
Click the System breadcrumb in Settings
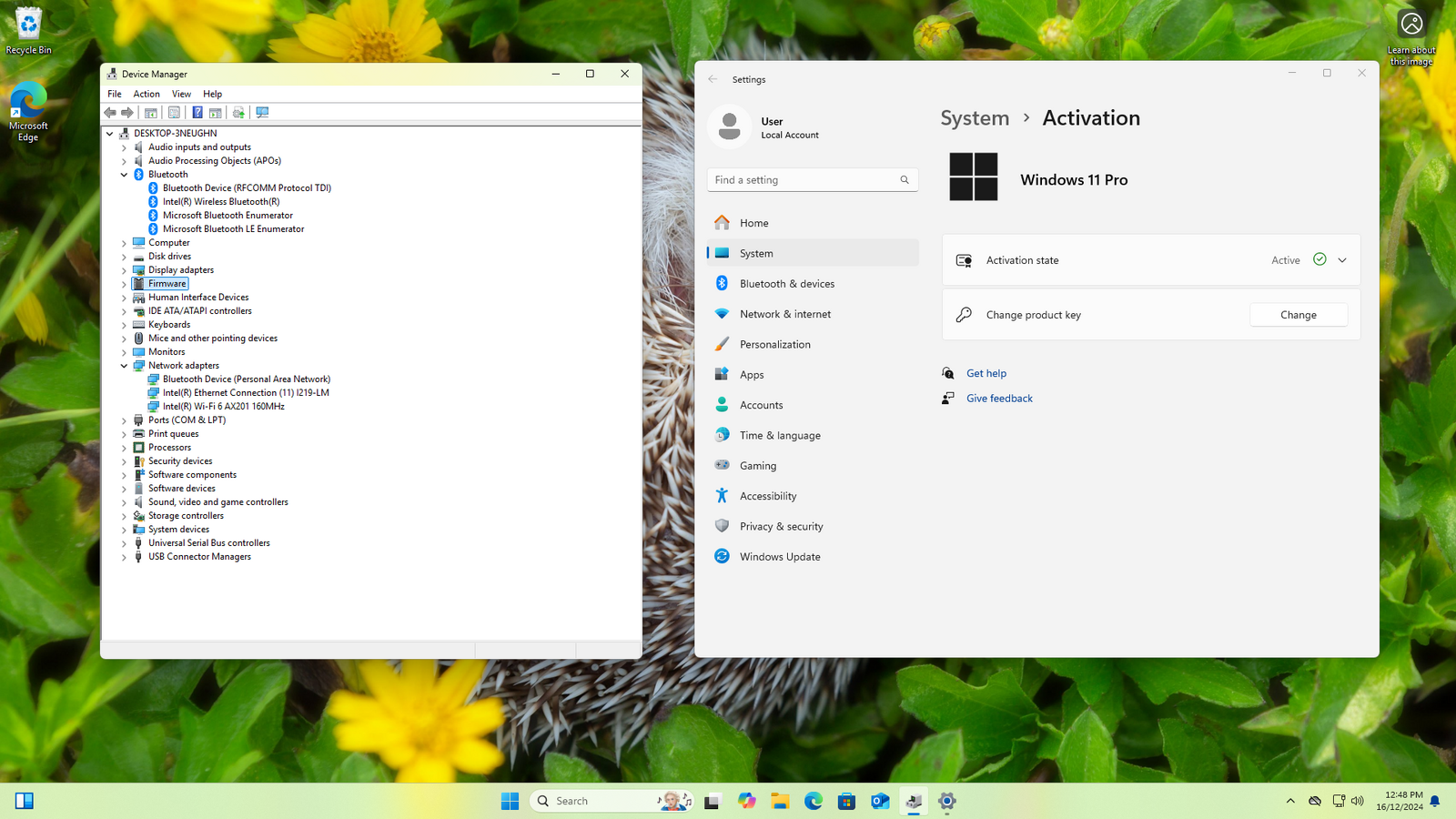pyautogui.click(x=975, y=118)
